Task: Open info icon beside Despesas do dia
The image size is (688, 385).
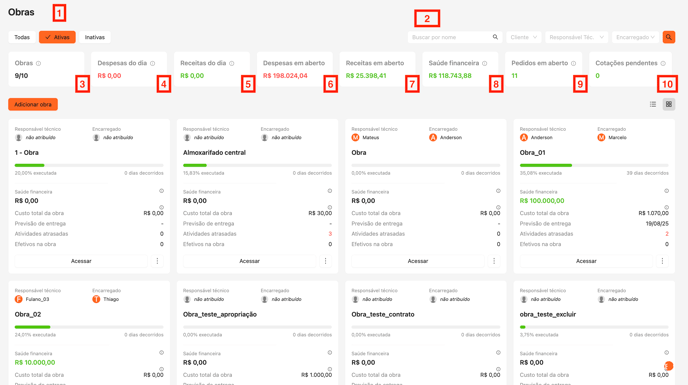Action: [x=153, y=63]
